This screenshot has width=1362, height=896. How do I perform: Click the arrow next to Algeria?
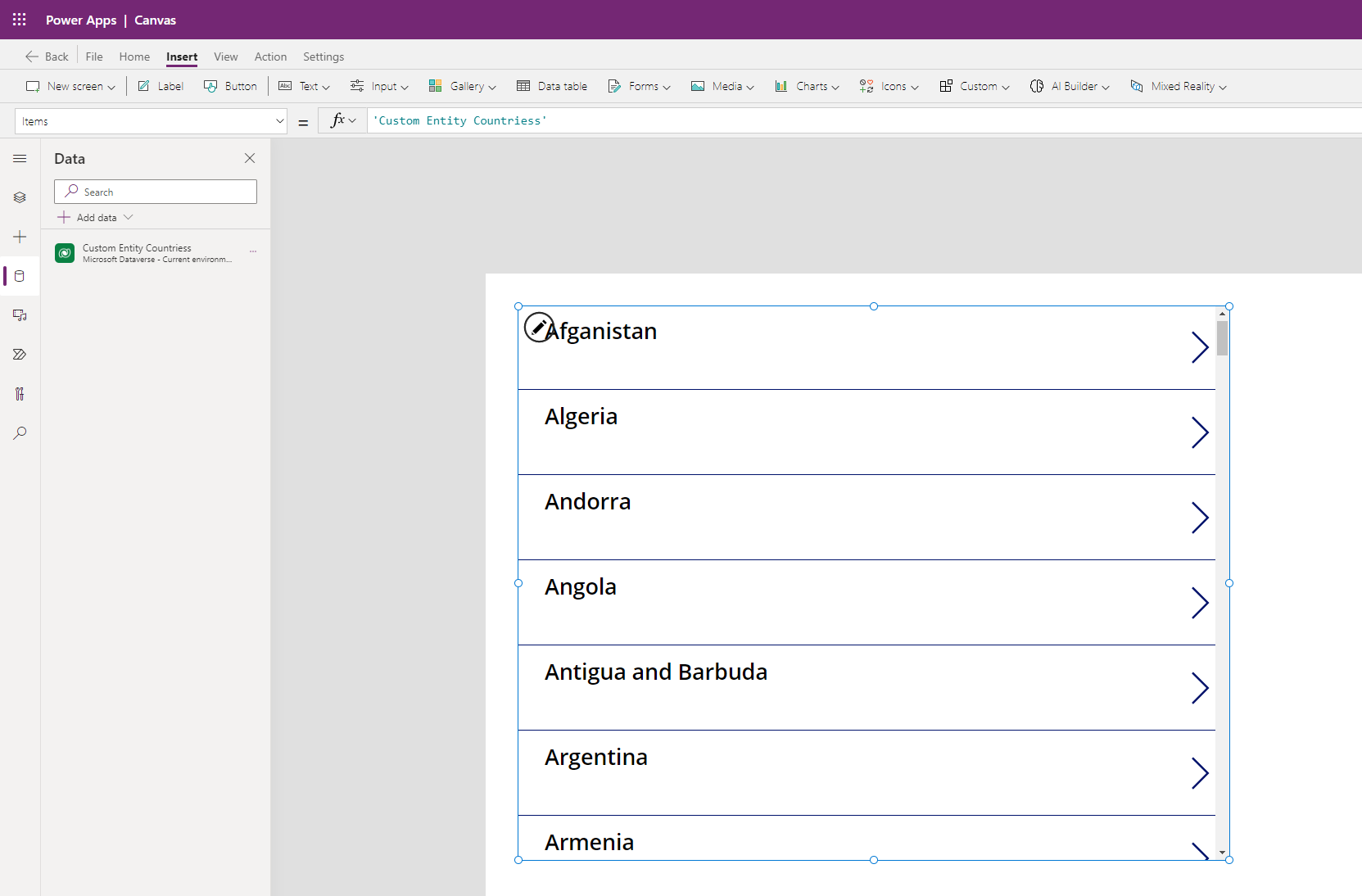pos(1199,432)
